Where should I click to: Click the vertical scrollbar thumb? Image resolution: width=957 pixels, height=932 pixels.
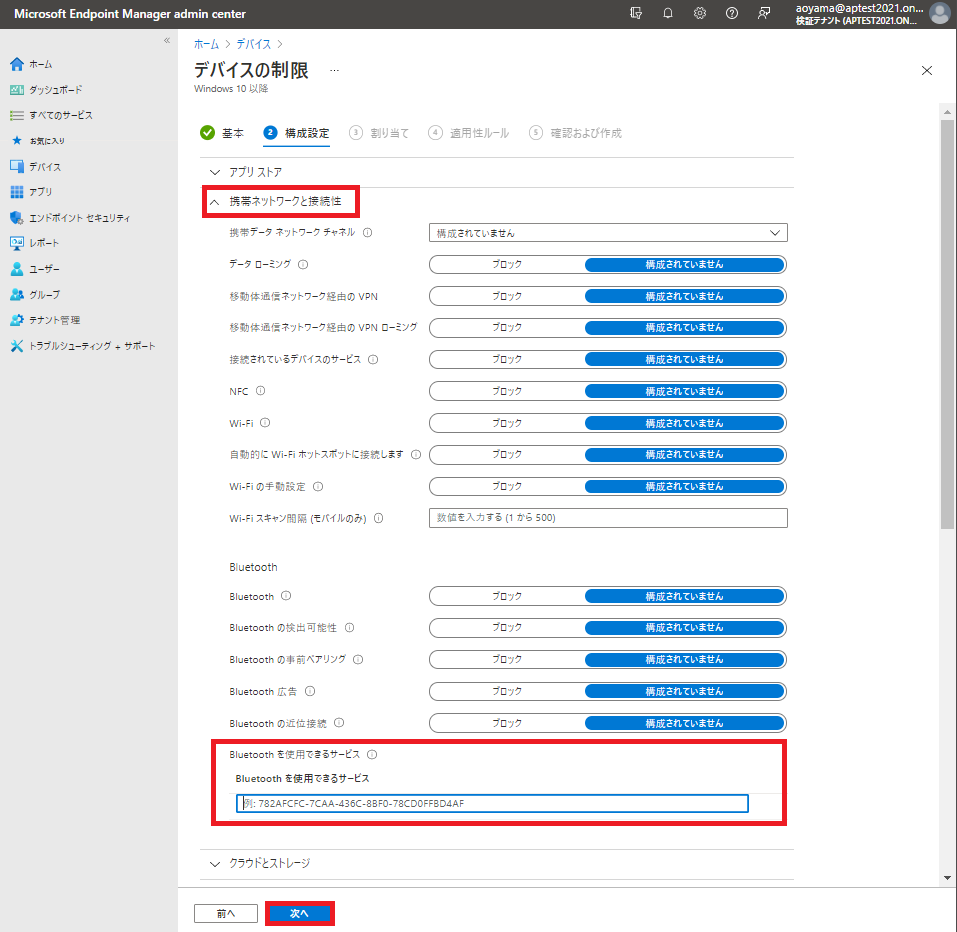pos(947,323)
